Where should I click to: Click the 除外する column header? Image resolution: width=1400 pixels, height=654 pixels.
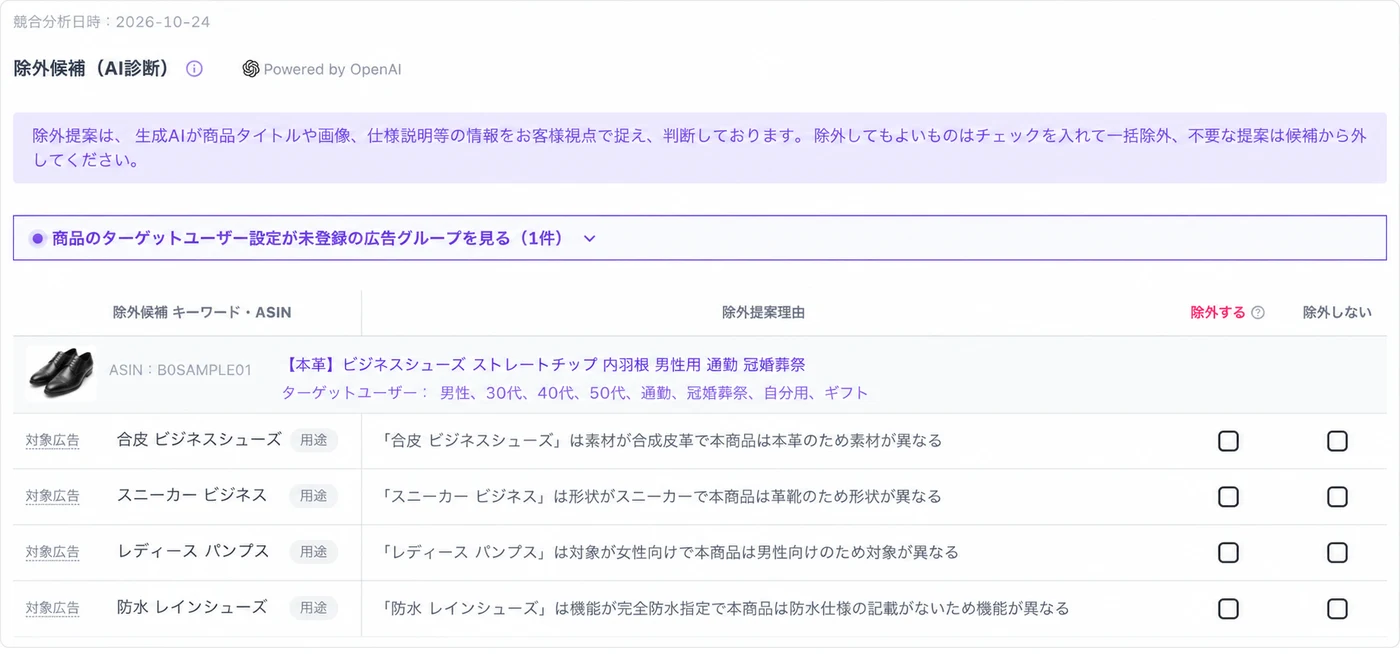tap(1218, 312)
